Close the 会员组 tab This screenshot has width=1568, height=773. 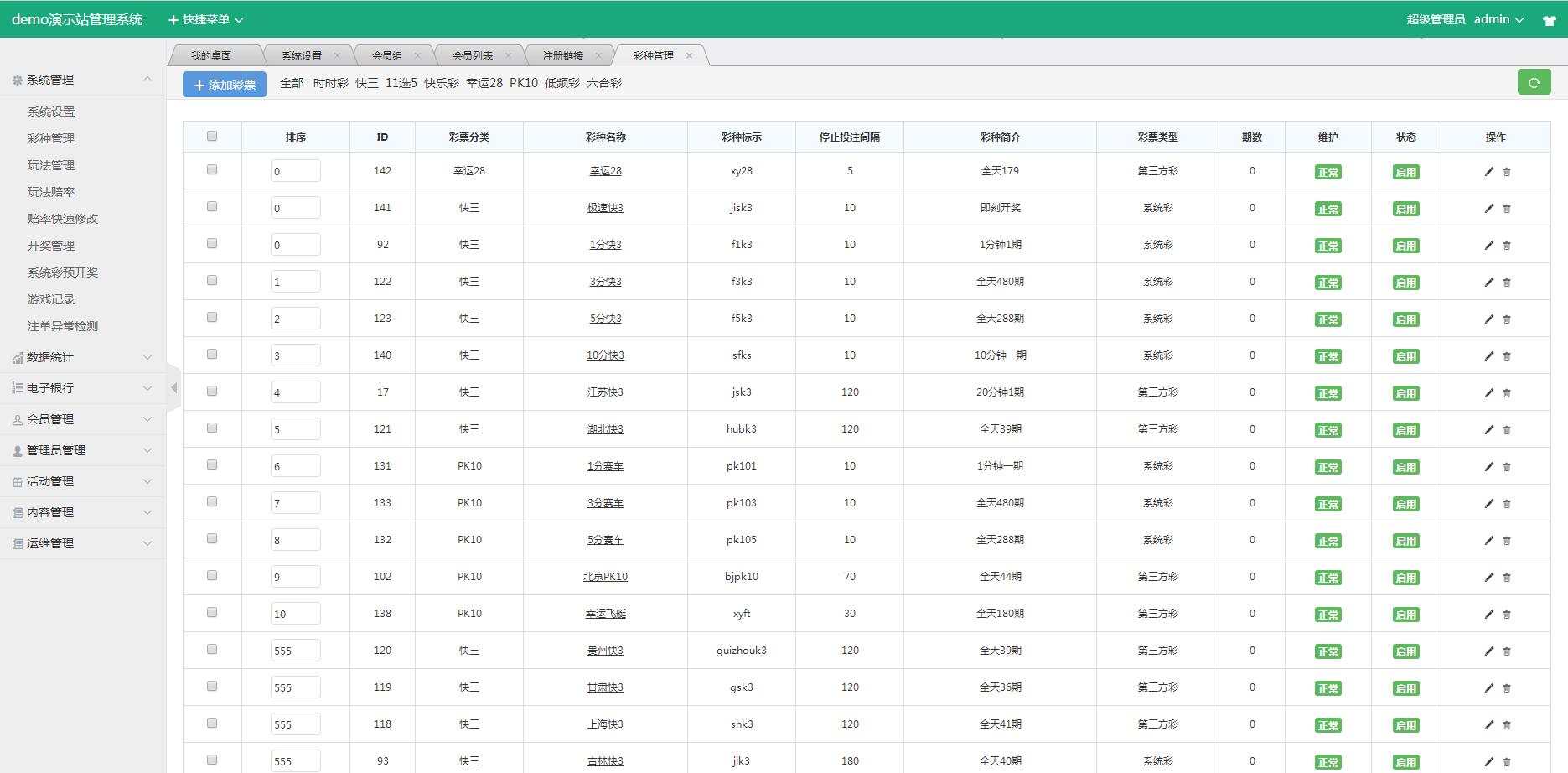click(x=417, y=55)
